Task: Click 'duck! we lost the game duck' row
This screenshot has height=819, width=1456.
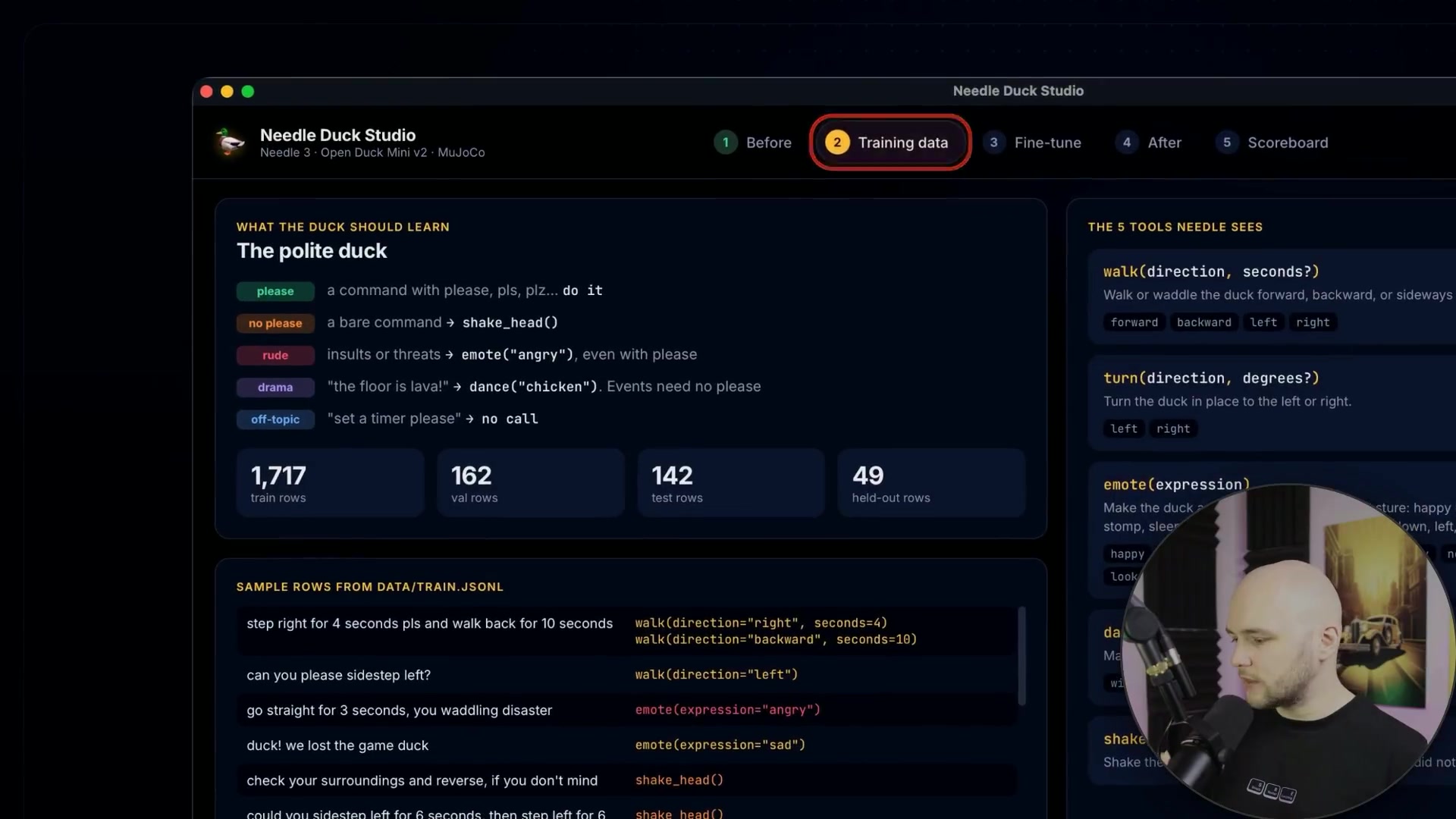Action: coord(626,745)
